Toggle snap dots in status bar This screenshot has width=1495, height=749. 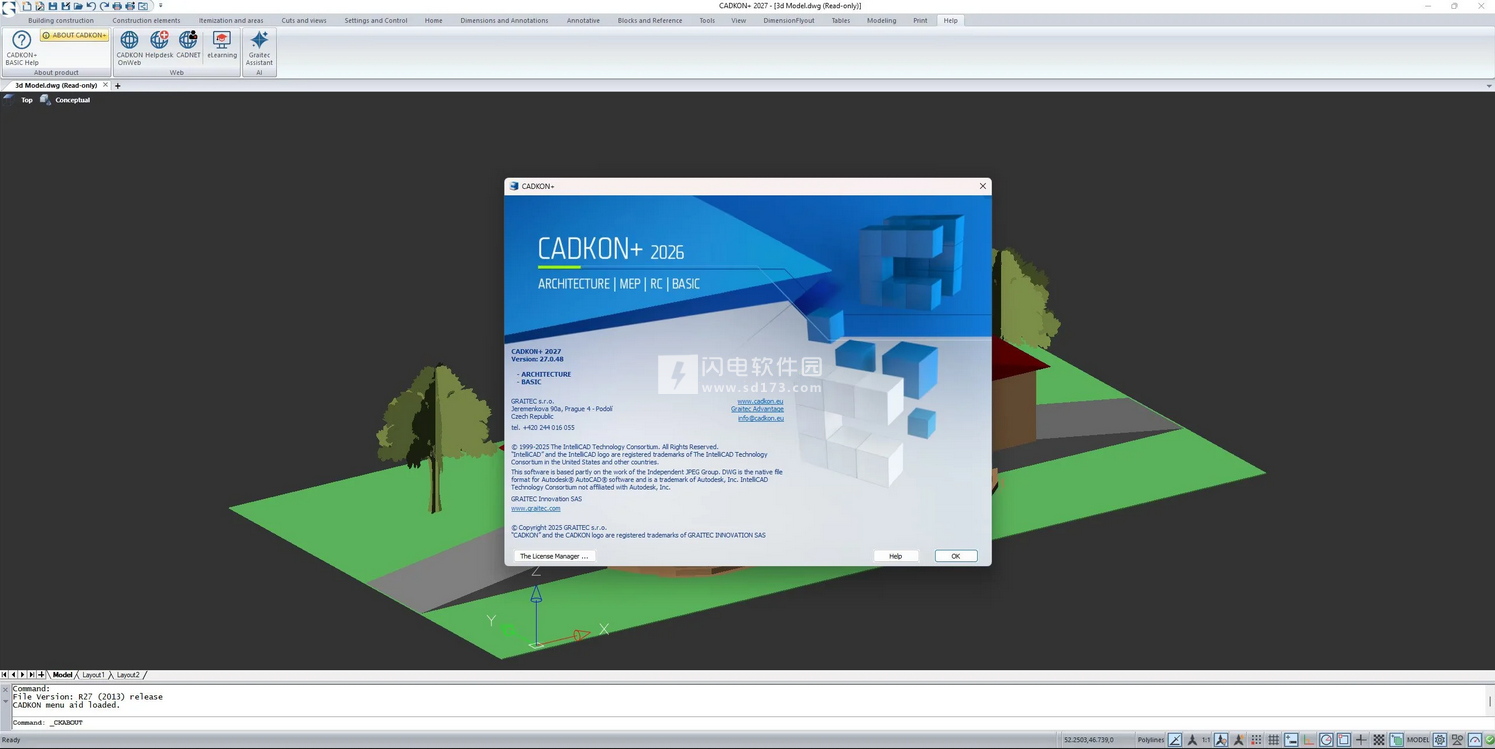click(1256, 740)
